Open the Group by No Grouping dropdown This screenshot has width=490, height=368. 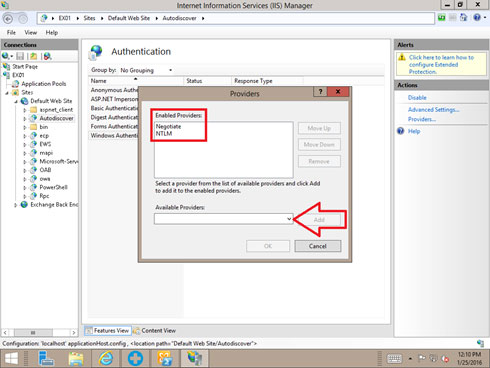[x=146, y=70]
